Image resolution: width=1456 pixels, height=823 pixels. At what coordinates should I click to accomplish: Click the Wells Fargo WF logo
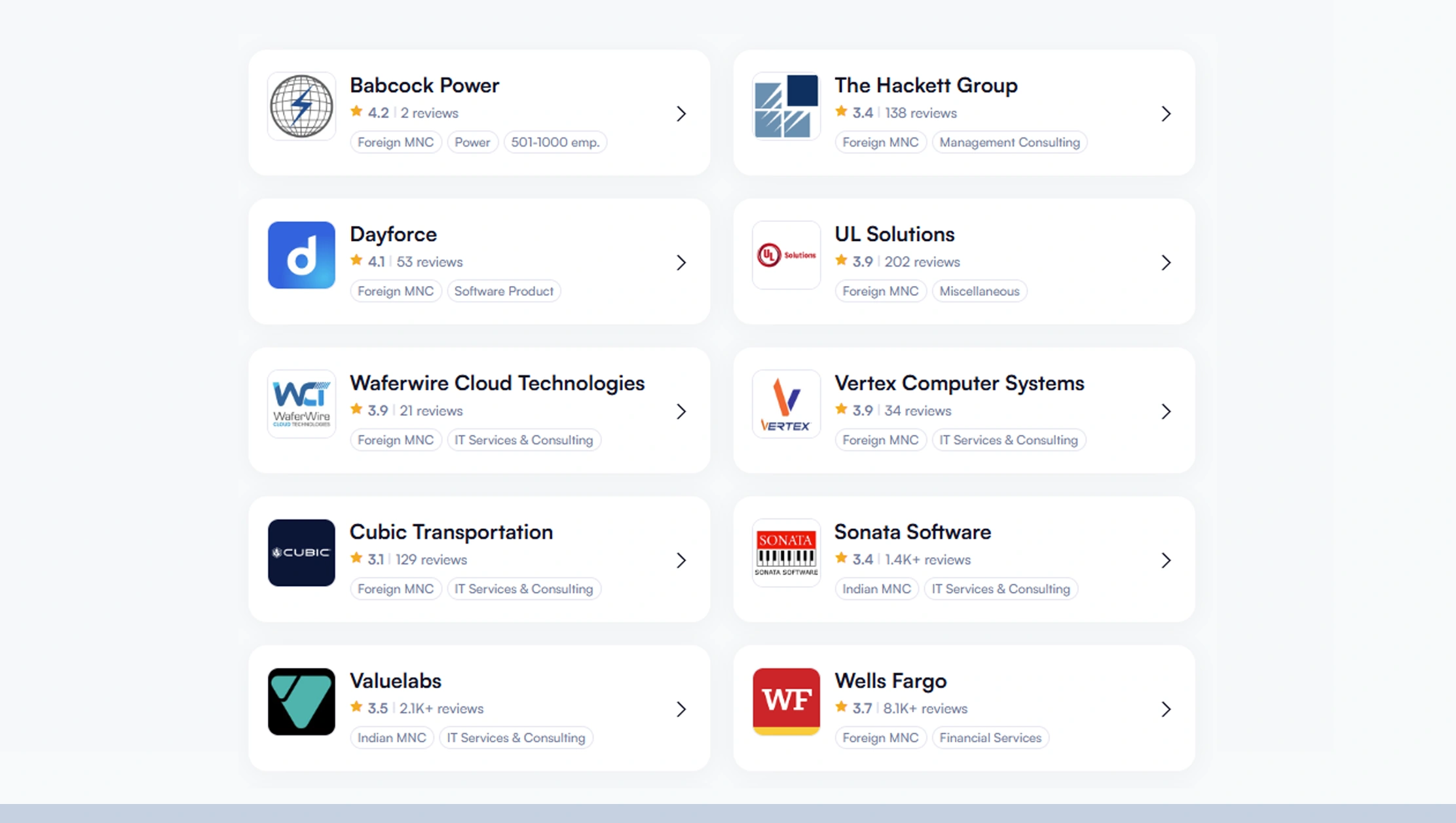point(786,701)
